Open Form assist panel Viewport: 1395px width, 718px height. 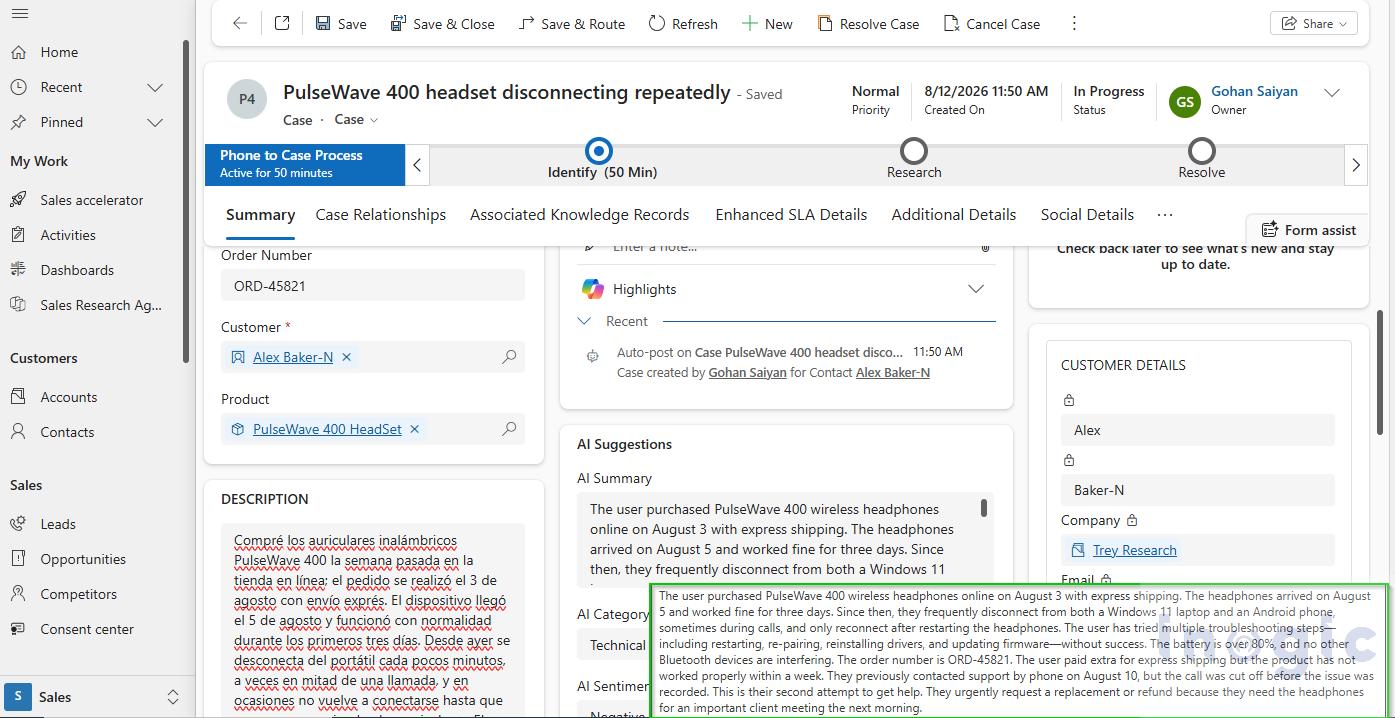click(x=1308, y=230)
